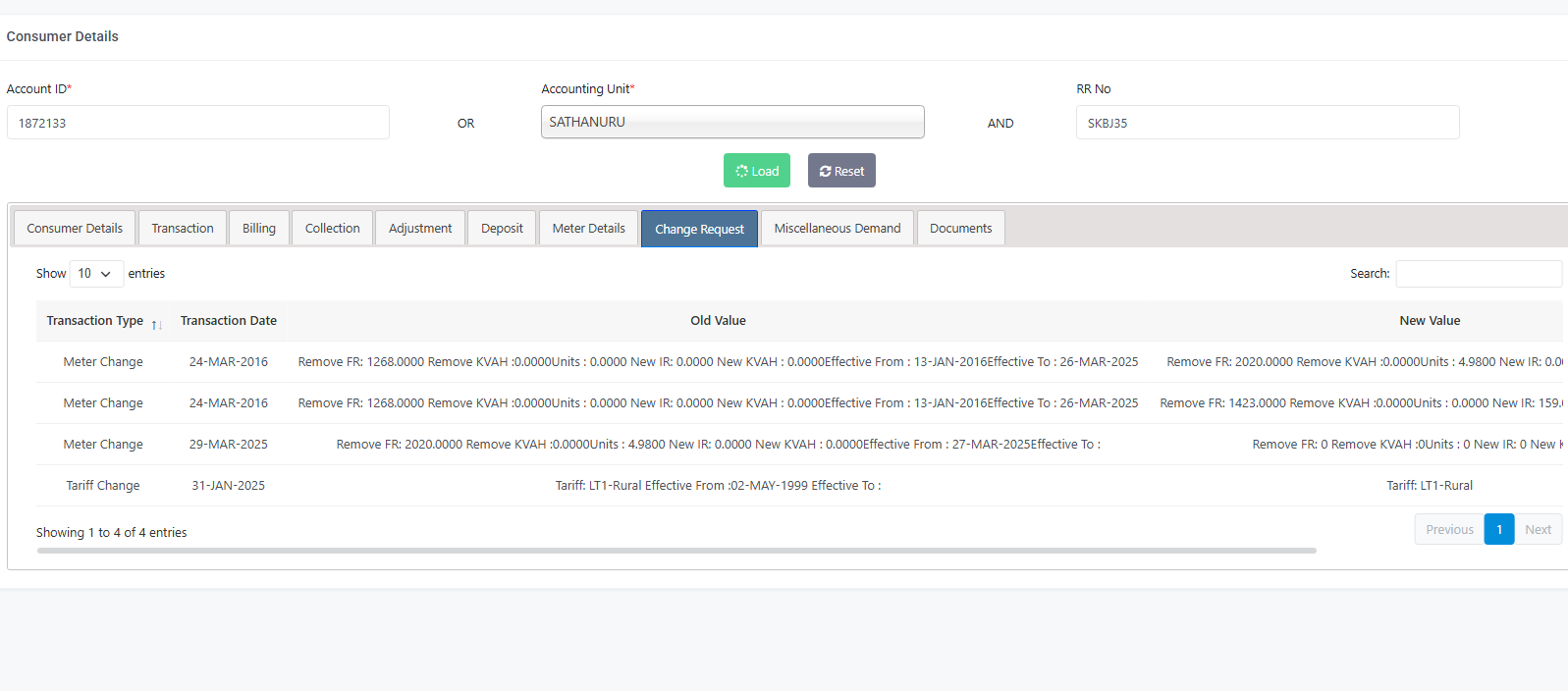This screenshot has height=691, width=1568.
Task: Click the New Value column header
Action: (1430, 321)
